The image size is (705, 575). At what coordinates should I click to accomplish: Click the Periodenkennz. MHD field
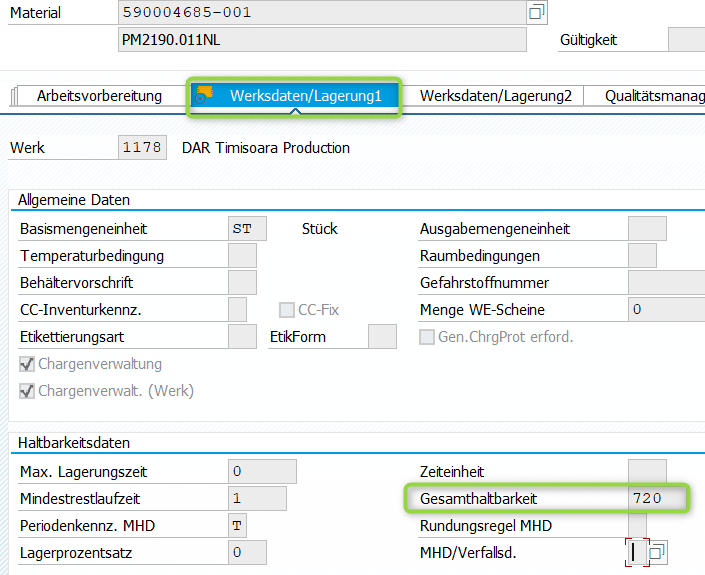[x=237, y=525]
